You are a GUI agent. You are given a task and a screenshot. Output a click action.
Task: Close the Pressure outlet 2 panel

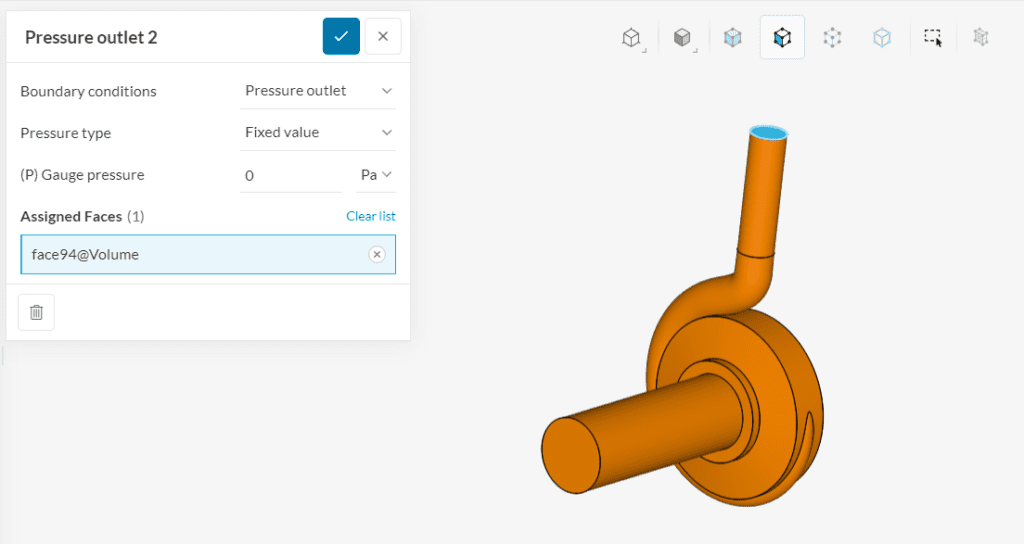[383, 37]
